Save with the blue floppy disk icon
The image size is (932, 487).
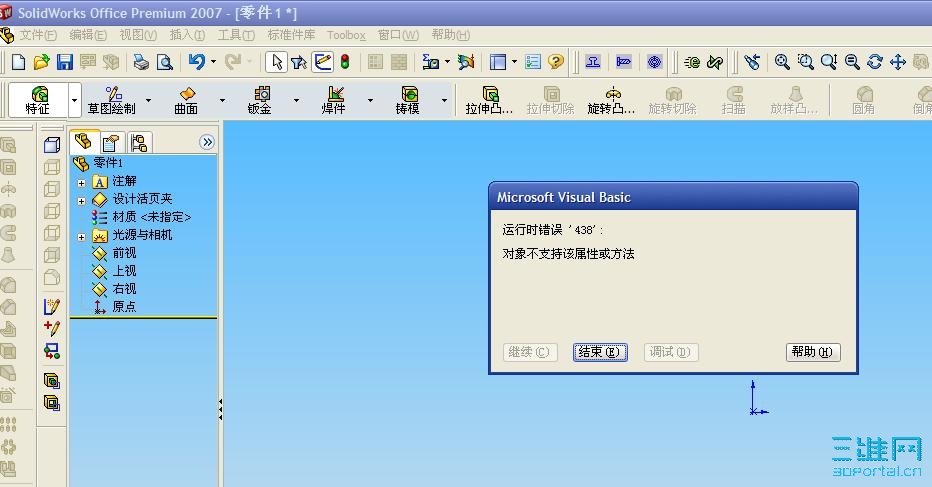click(x=64, y=62)
